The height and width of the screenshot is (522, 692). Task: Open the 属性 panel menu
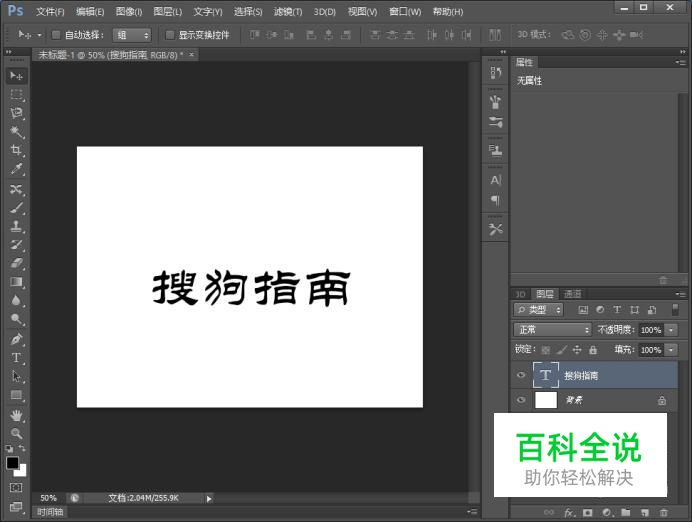click(x=681, y=63)
